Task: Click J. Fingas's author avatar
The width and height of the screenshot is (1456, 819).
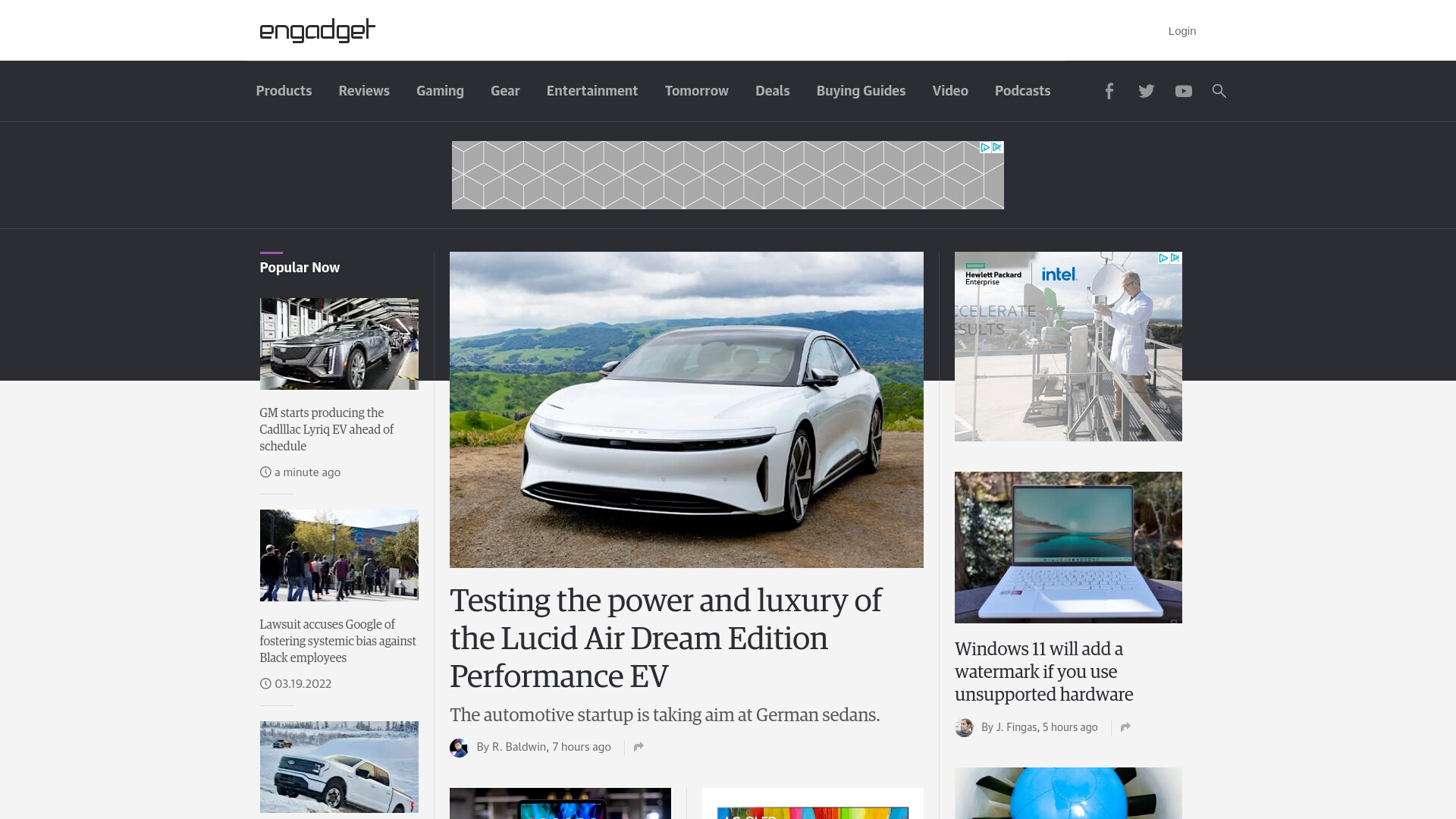Action: coord(964,728)
